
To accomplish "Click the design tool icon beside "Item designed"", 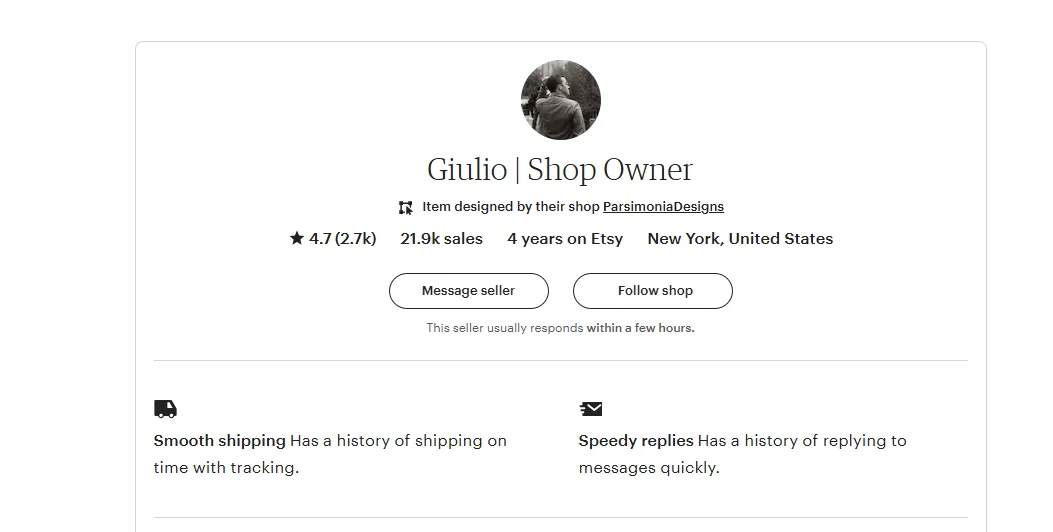I will (x=405, y=208).
